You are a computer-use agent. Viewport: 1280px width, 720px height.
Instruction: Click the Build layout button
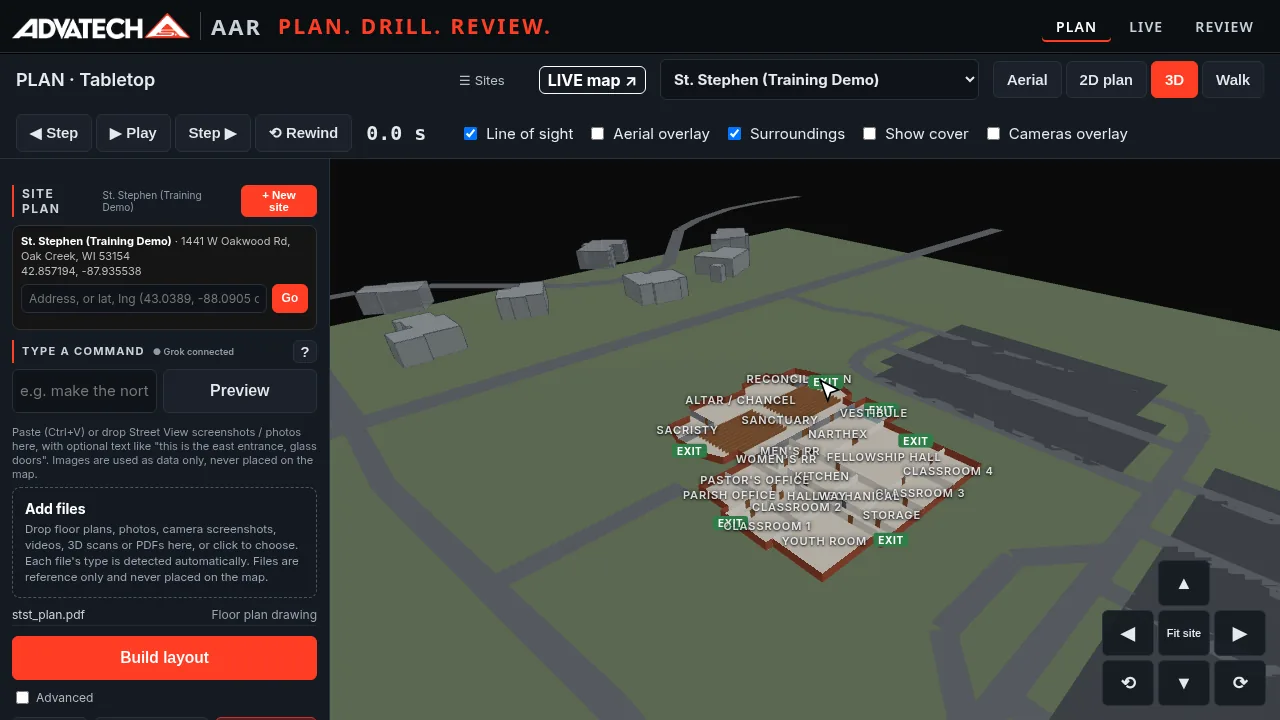pos(164,658)
